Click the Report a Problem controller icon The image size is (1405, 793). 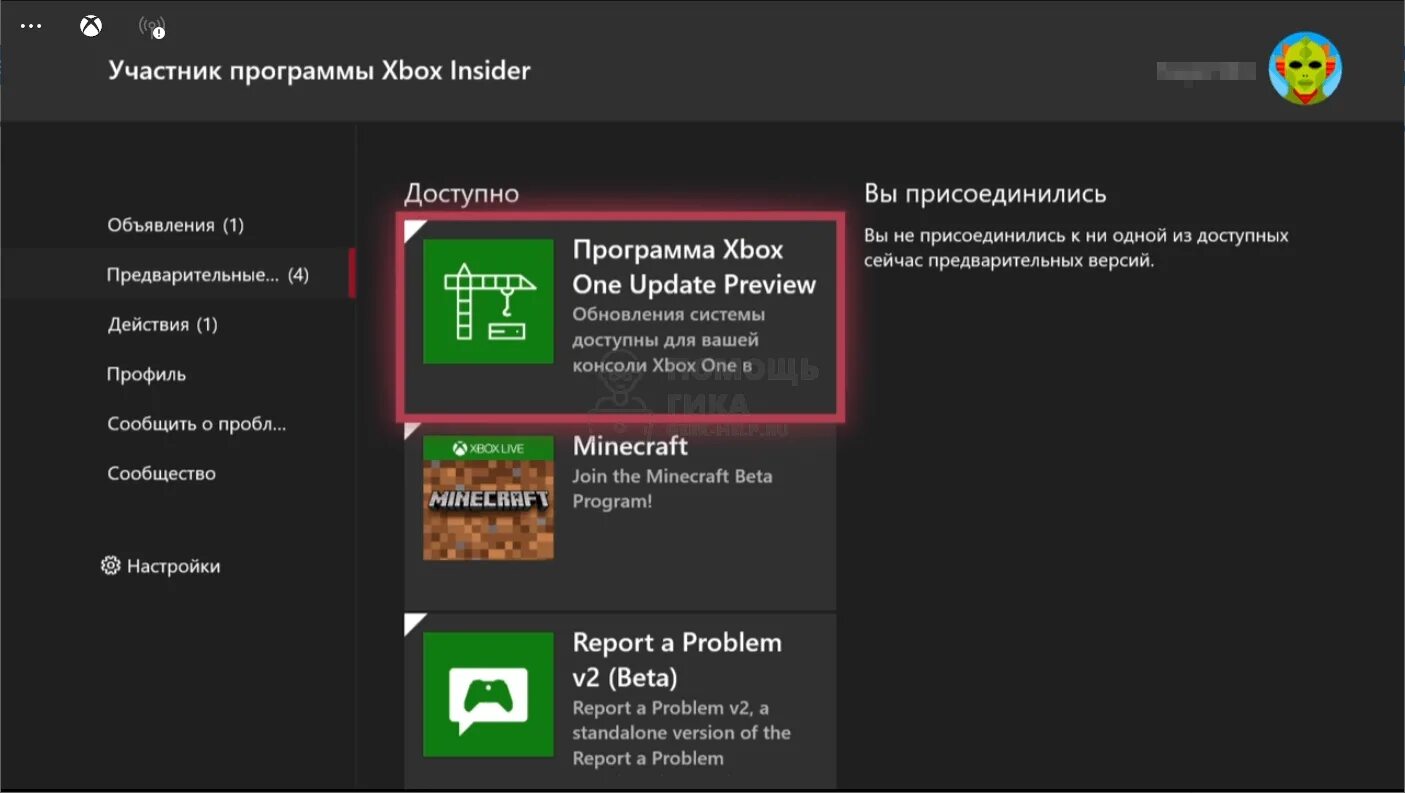coord(488,694)
